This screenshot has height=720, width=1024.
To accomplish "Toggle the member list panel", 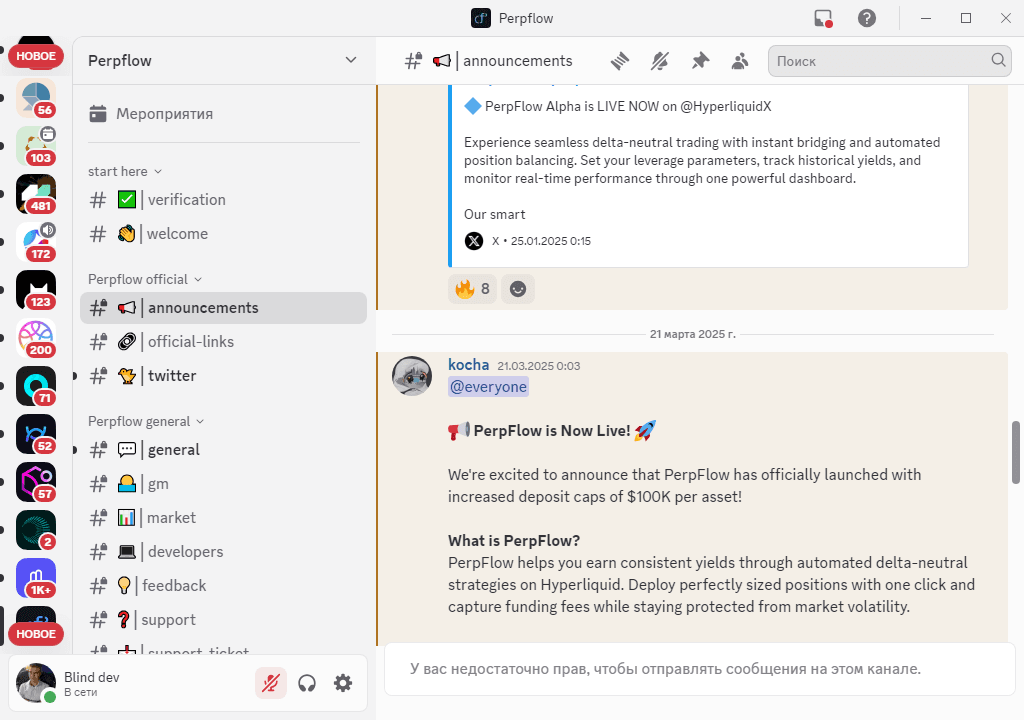I will click(739, 61).
